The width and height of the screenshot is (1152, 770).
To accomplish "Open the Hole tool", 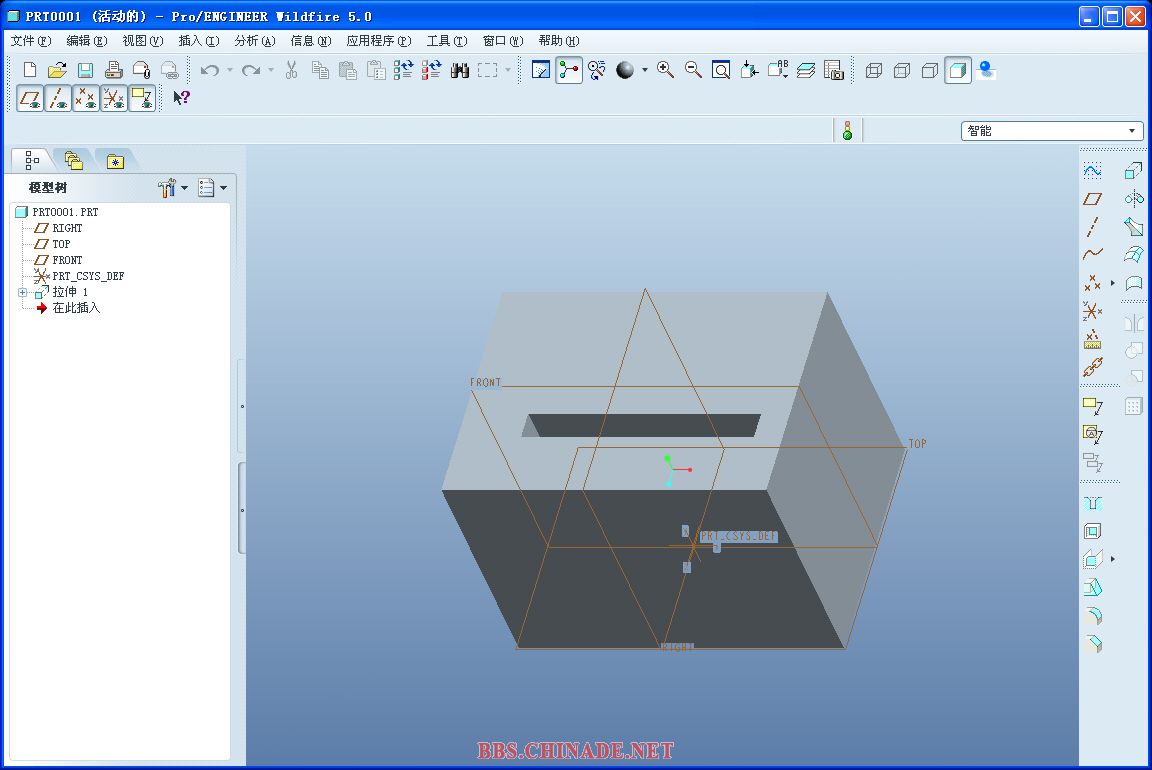I will tap(1093, 504).
